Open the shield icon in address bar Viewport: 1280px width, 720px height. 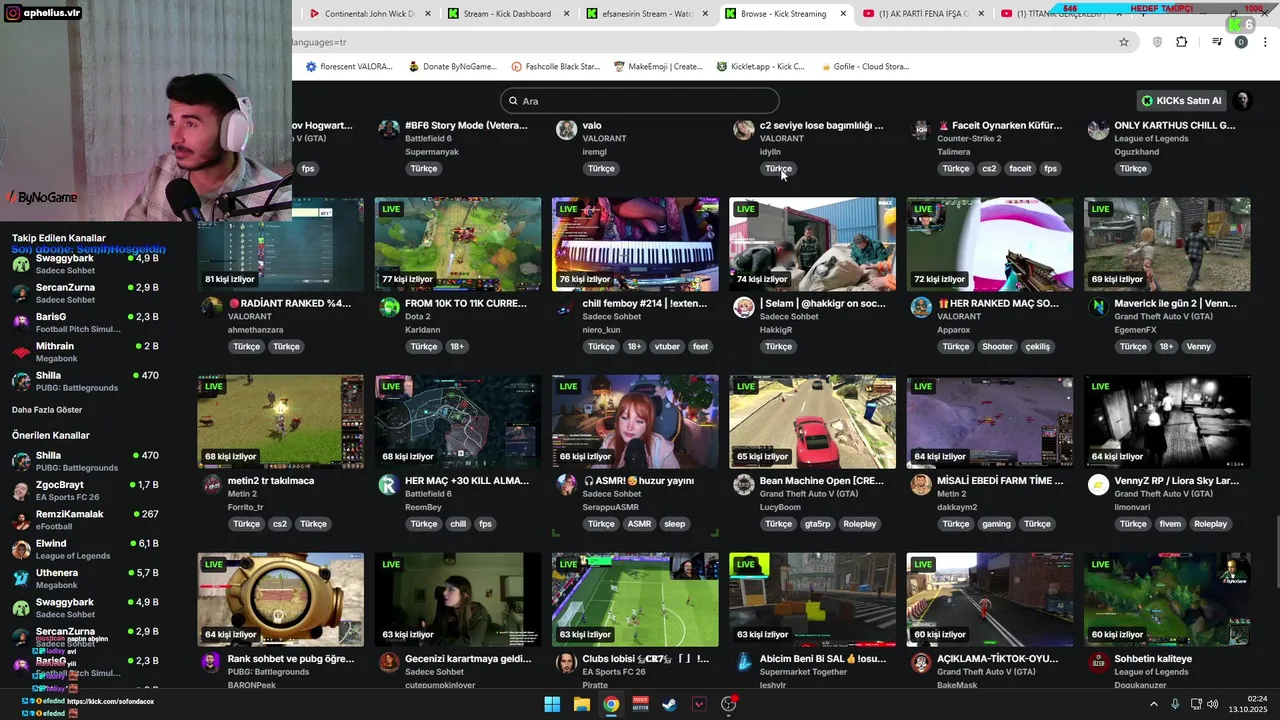click(1157, 42)
